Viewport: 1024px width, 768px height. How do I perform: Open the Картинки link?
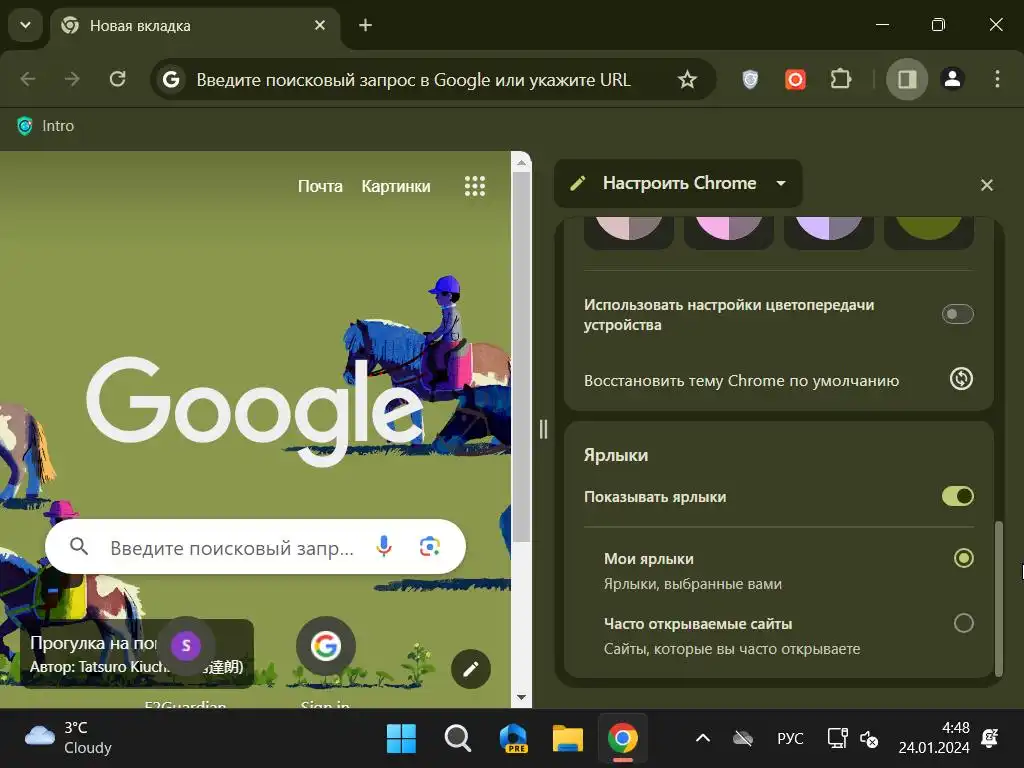(396, 186)
